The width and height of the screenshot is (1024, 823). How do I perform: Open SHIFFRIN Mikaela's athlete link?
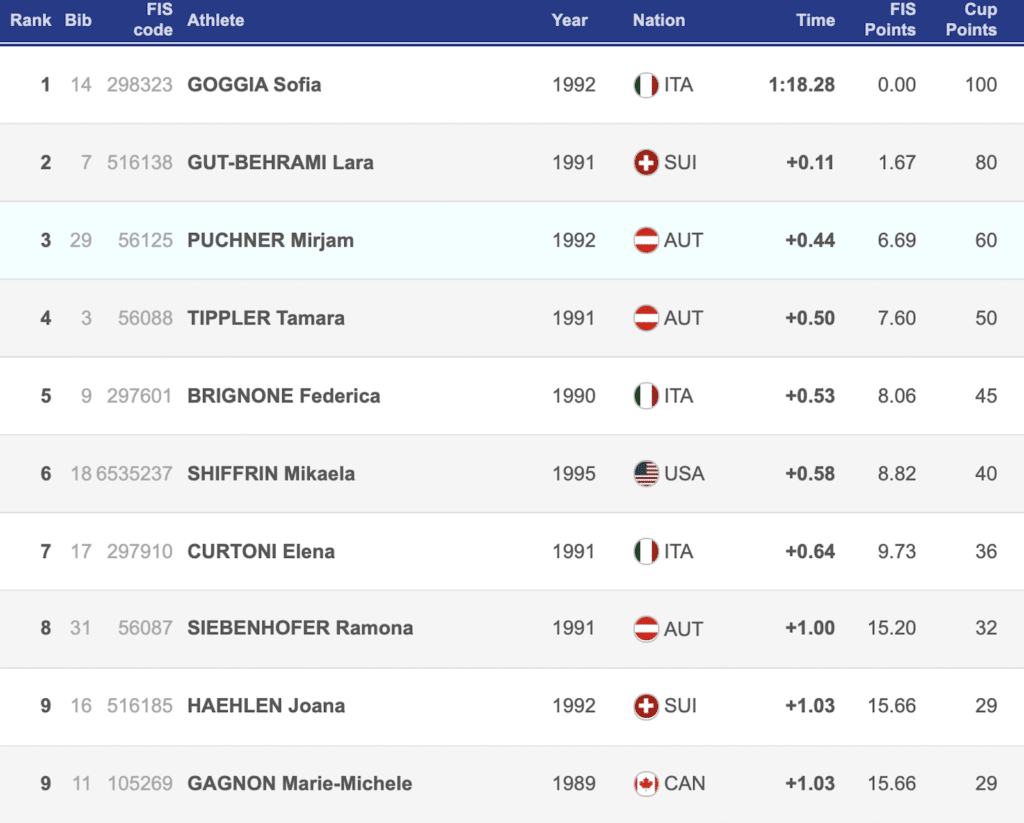(x=271, y=473)
